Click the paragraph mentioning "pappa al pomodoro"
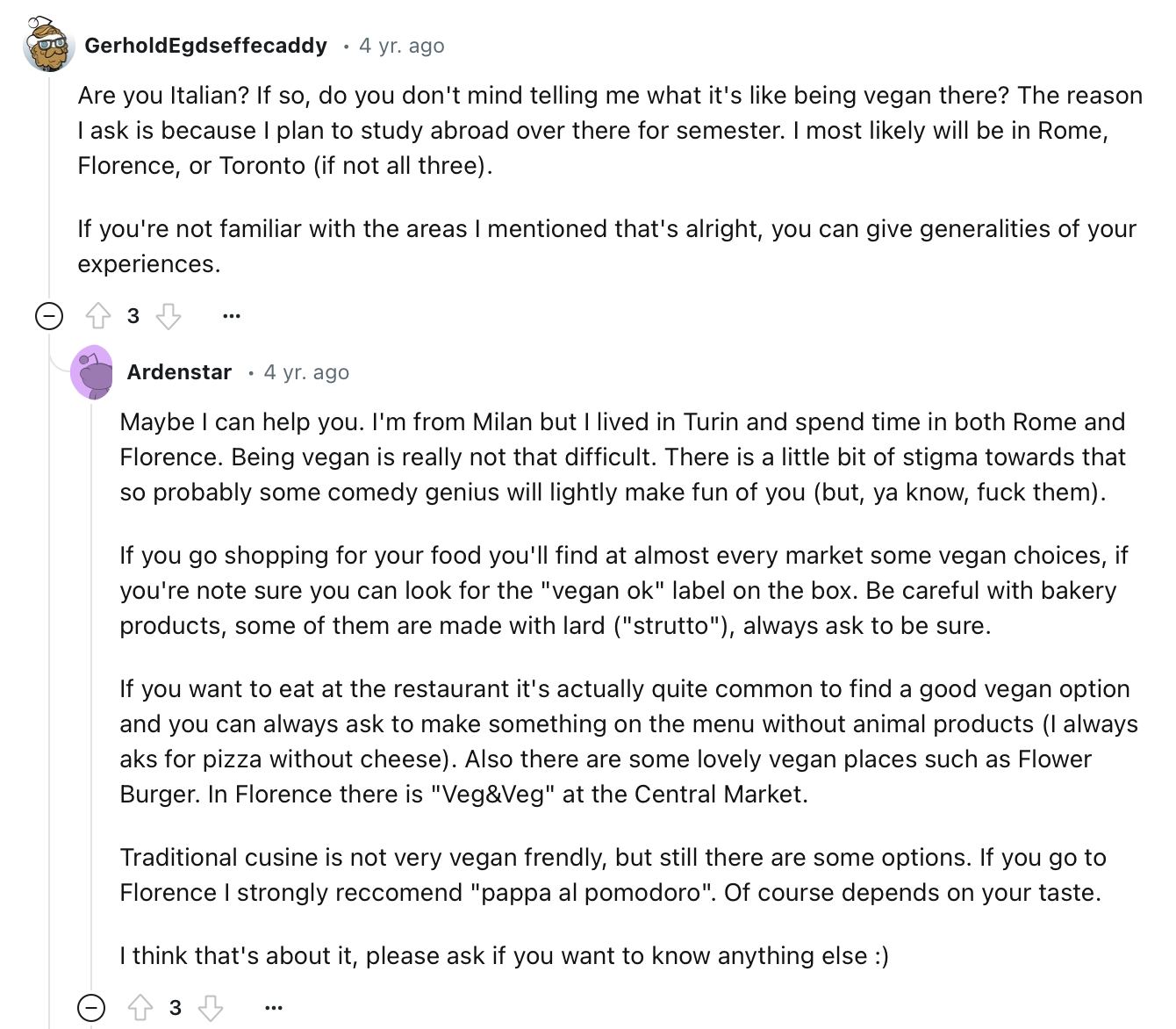The width and height of the screenshot is (1176, 1029). [612, 874]
